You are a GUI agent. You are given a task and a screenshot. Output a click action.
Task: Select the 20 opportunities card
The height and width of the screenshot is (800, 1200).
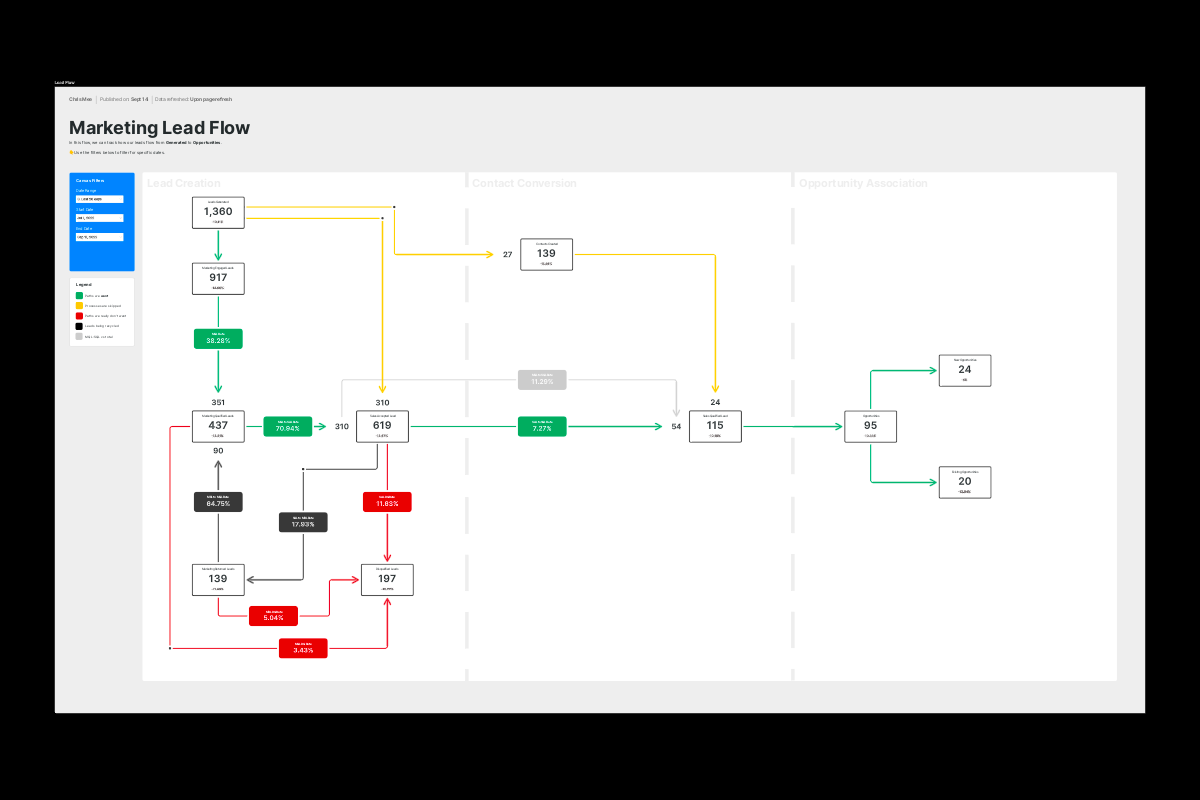click(964, 482)
